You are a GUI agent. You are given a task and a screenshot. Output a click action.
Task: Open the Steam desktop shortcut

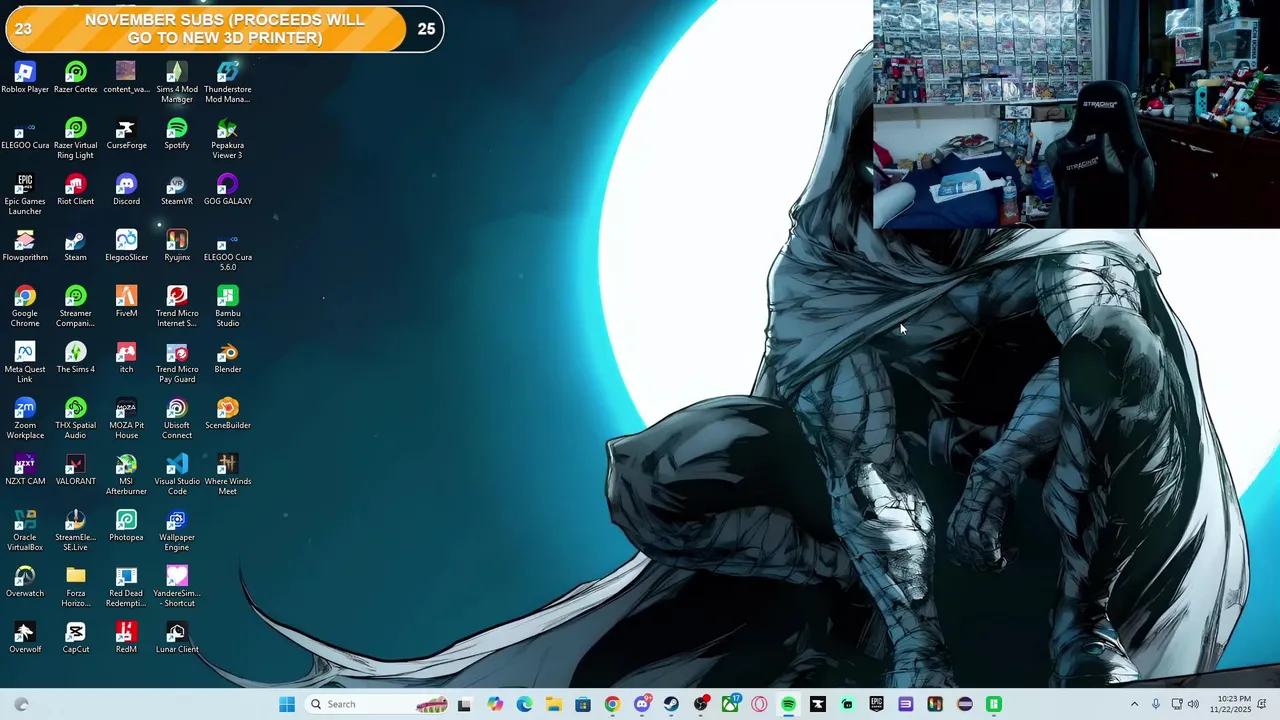[x=76, y=246]
